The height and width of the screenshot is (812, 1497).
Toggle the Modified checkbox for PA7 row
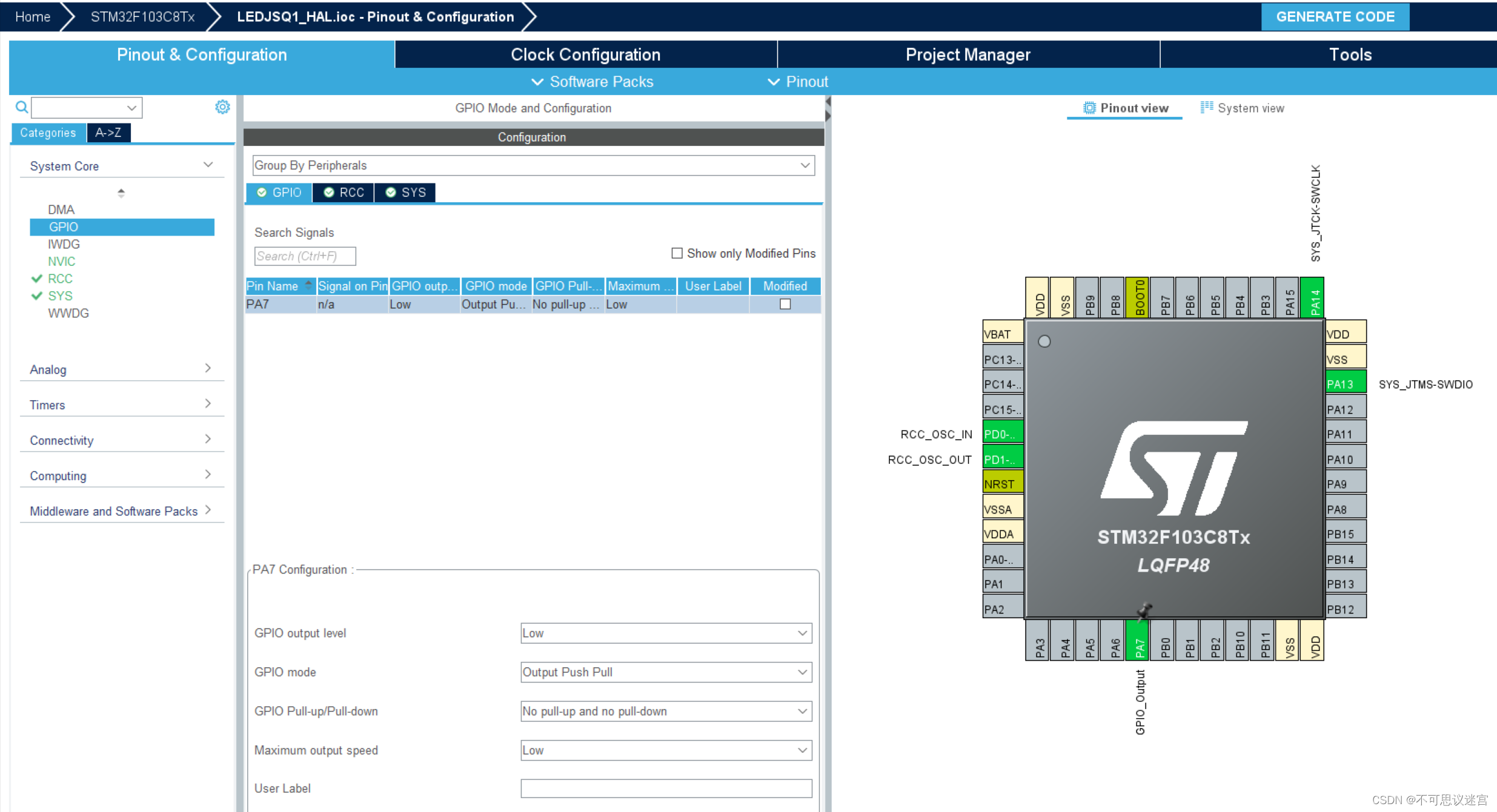point(785,304)
